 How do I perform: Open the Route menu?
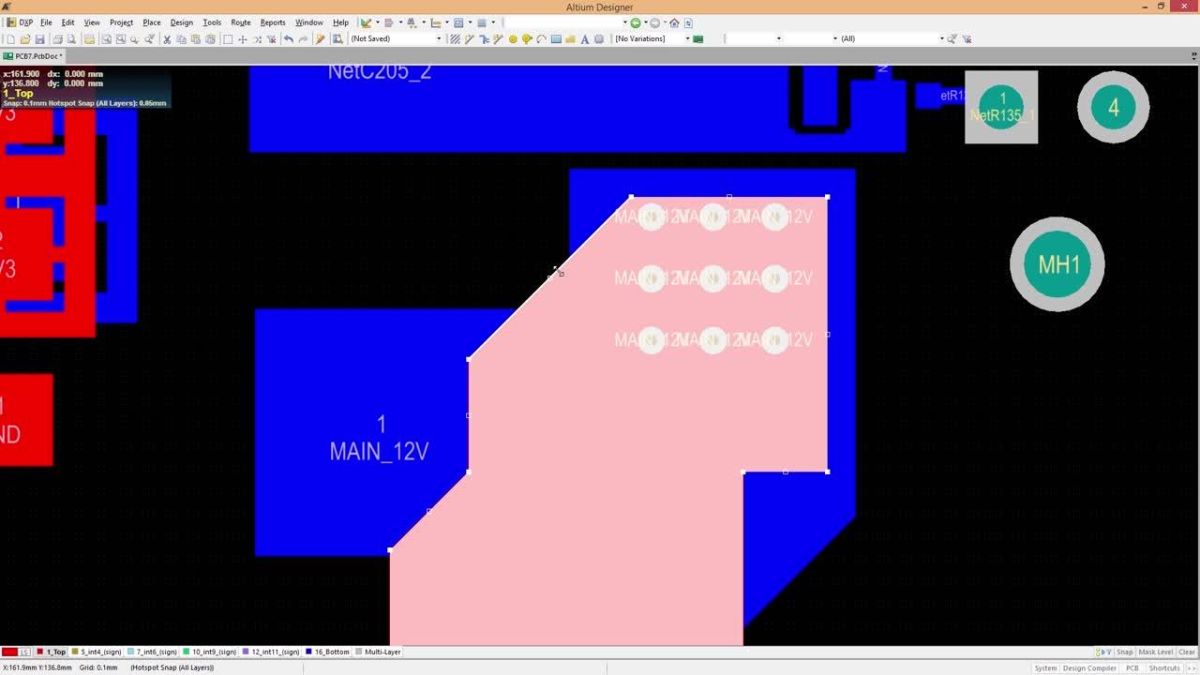[x=240, y=21]
